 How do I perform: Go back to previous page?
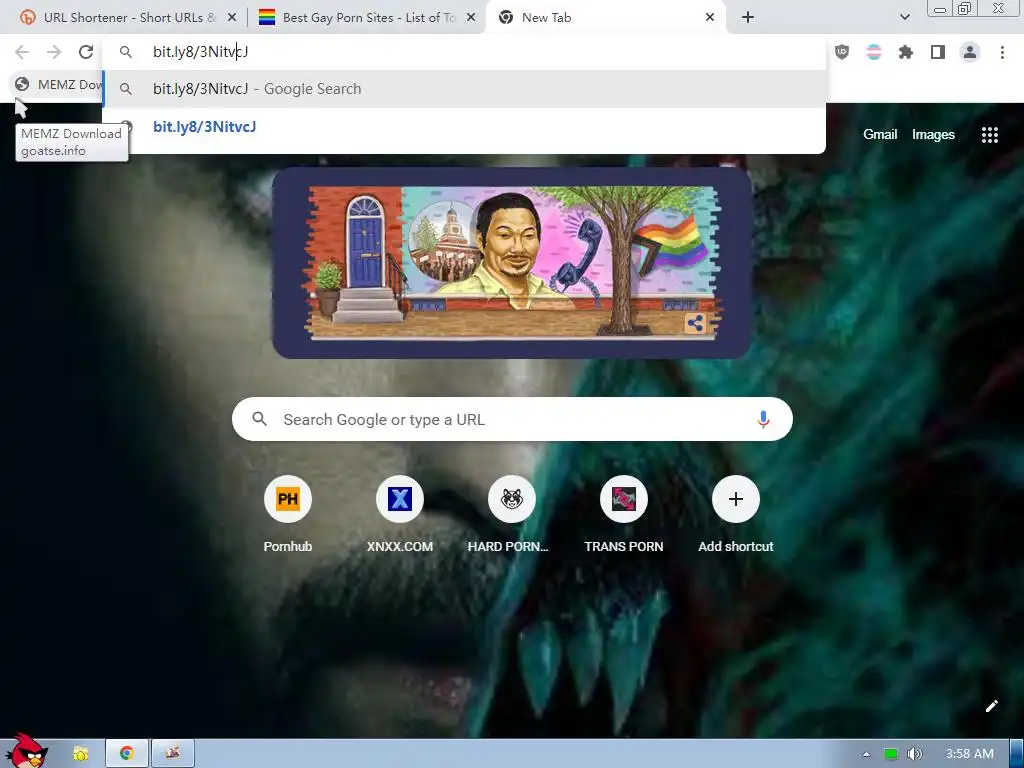22,52
